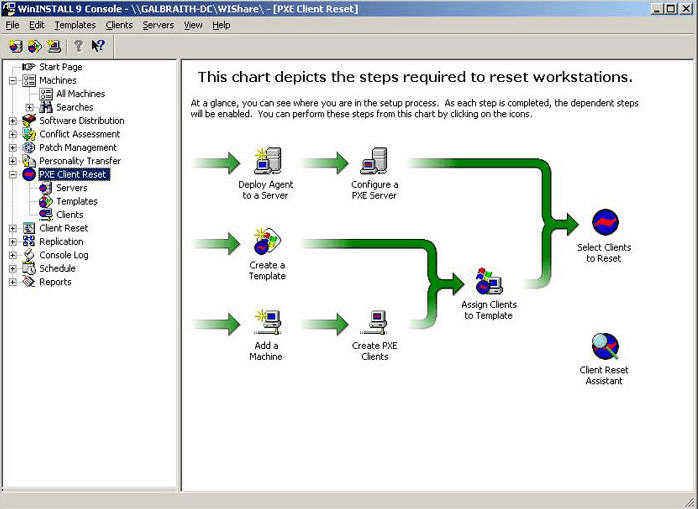Image resolution: width=698 pixels, height=509 pixels.
Task: Click the third toolbar computer icon
Action: click(54, 46)
